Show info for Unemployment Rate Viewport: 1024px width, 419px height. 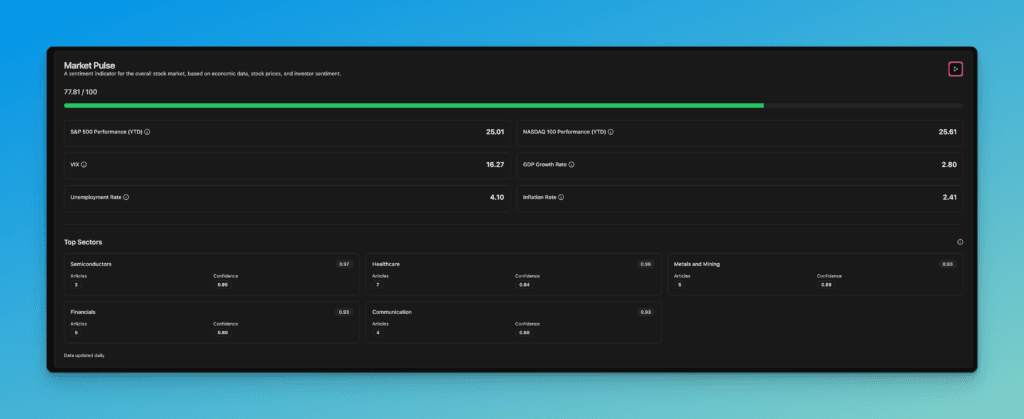[126, 197]
